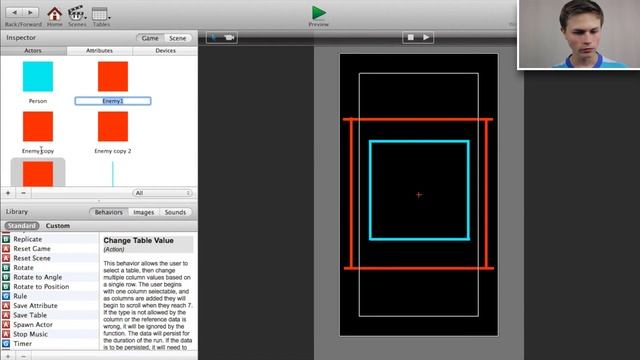Open the Scenes clapperboard icon
Image resolution: width=640 pixels, height=360 pixels.
(76, 13)
